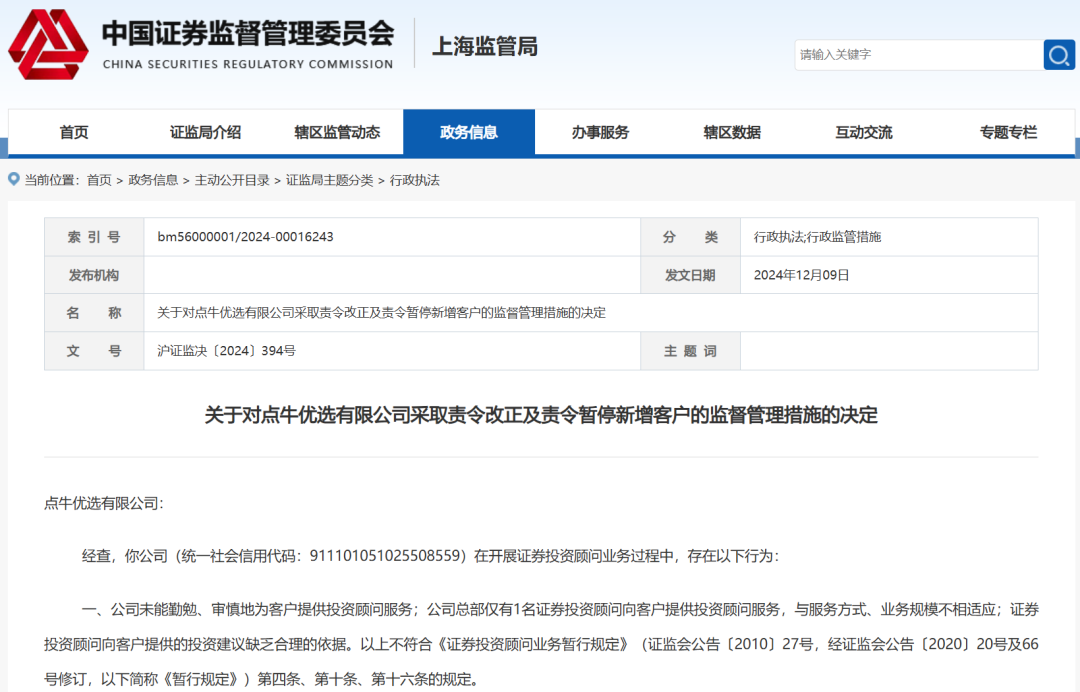Screen dimensions: 1080x692
Task: Go to 辖区监管动态 tab
Action: tap(337, 132)
